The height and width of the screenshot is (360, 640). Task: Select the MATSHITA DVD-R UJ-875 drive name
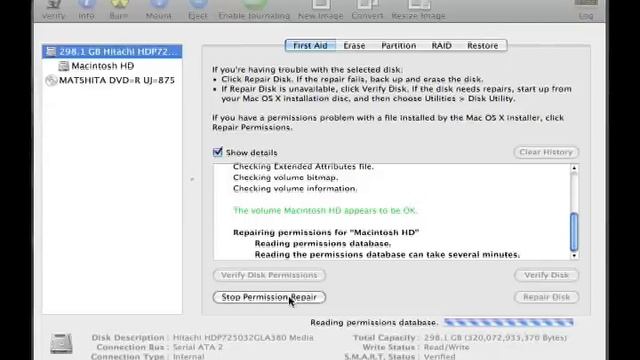point(117,80)
